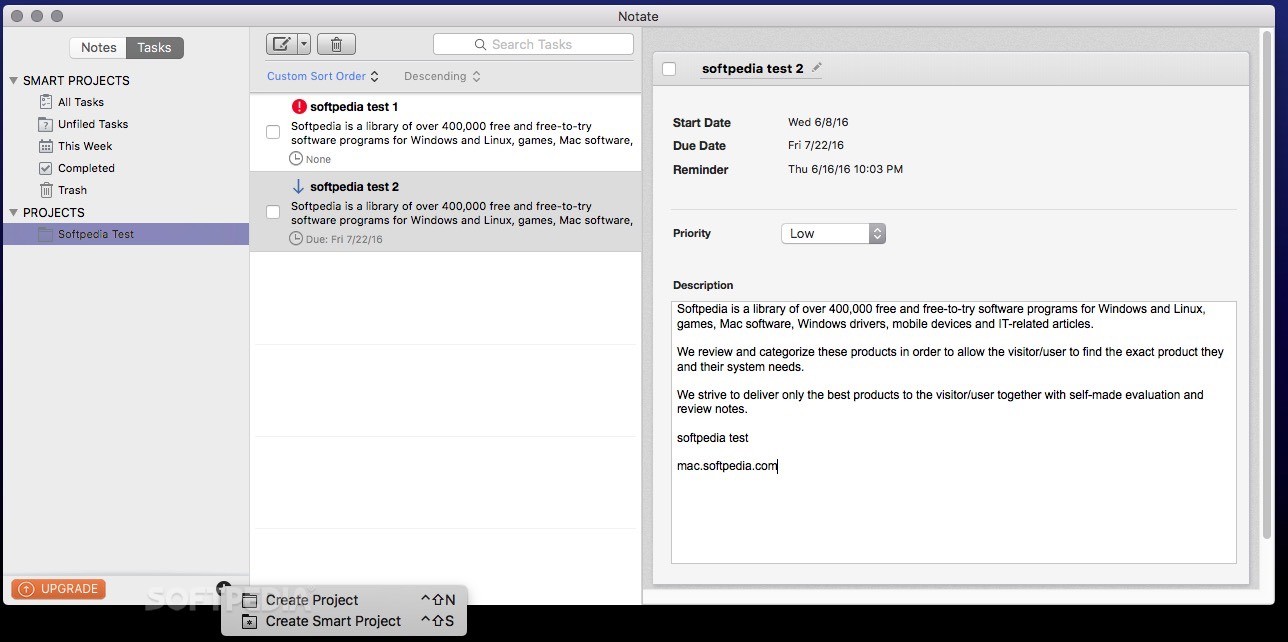Click the clock icon beside Due: Fri 7/22/16
Image resolution: width=1288 pixels, height=642 pixels.
coord(296,238)
